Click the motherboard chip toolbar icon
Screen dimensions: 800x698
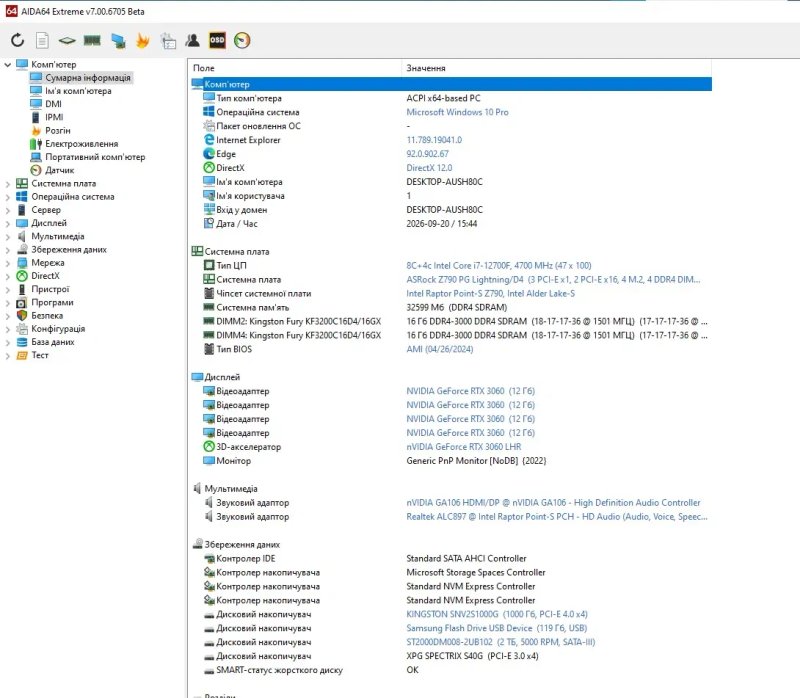point(67,40)
